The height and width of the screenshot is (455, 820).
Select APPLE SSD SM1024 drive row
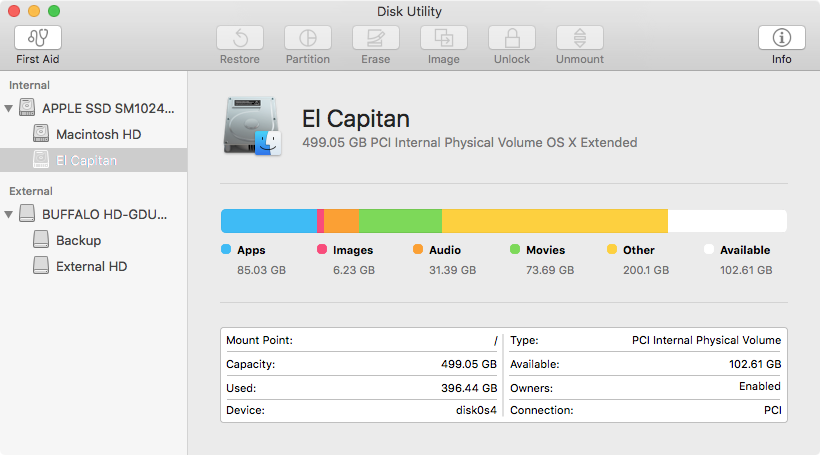pyautogui.click(x=94, y=108)
